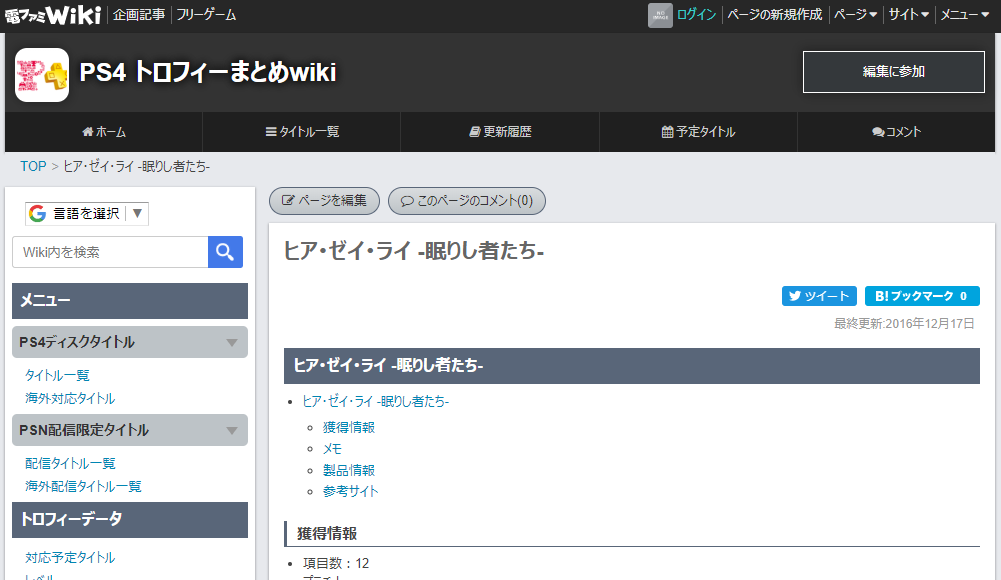This screenshot has height=580, width=1001.
Task: Open the Google 言語を選択 language dropdown
Action: (87, 213)
